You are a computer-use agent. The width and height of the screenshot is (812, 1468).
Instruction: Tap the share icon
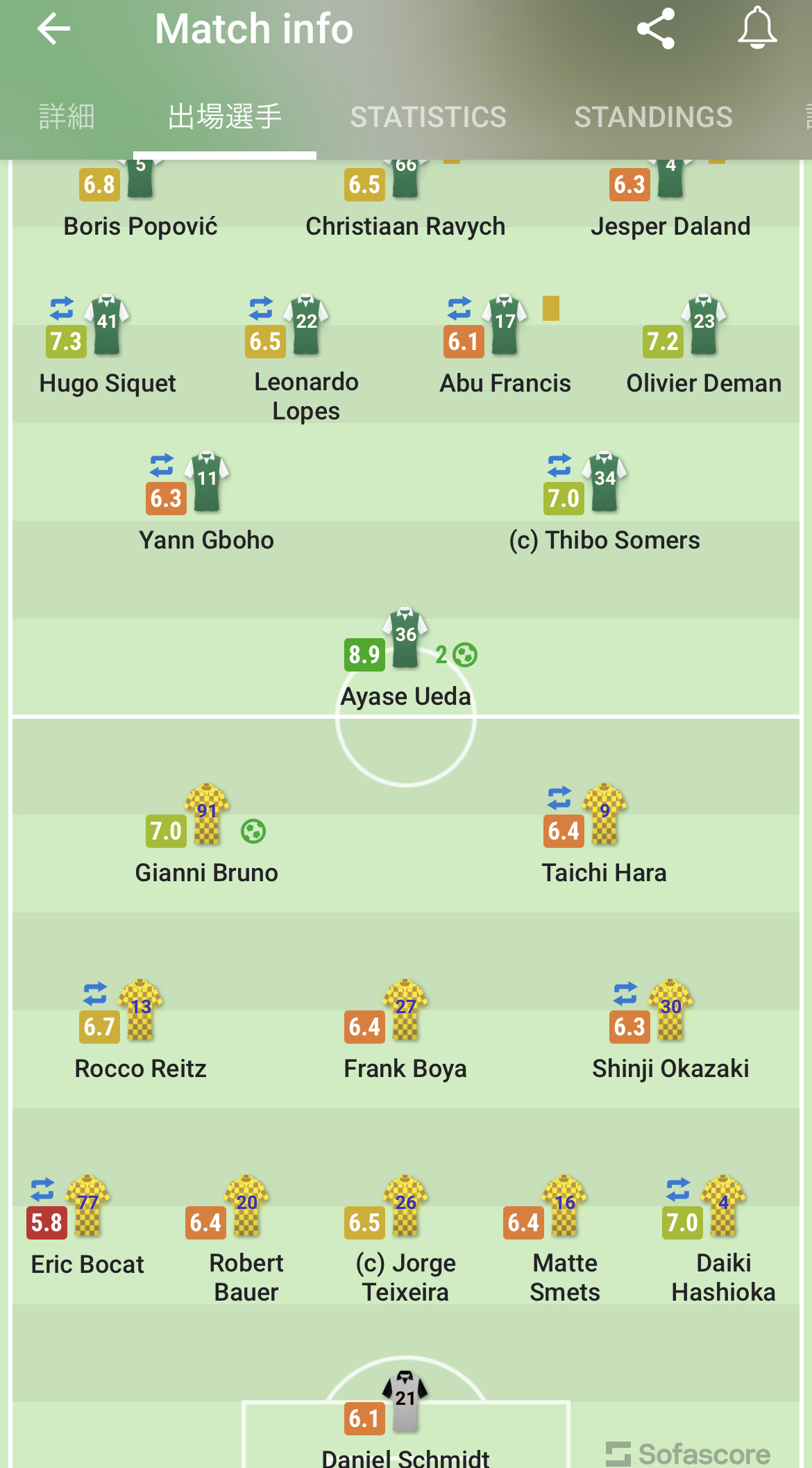(655, 29)
